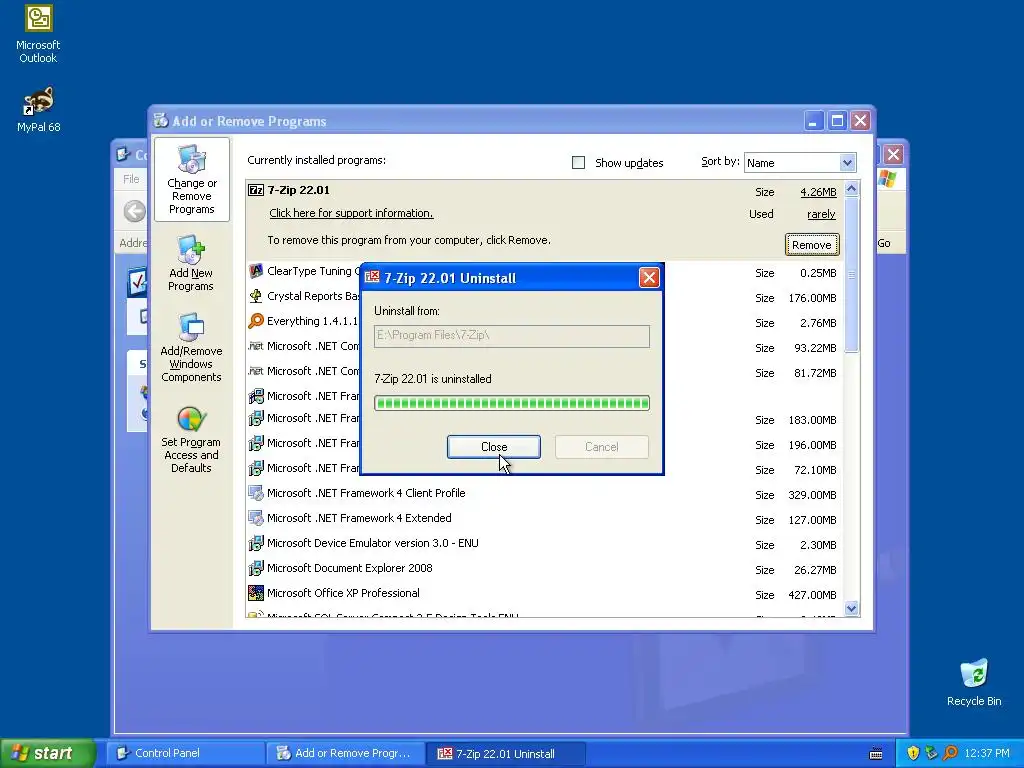Select Set Program Access and Defaults icon
The height and width of the screenshot is (768, 1024).
tap(191, 440)
